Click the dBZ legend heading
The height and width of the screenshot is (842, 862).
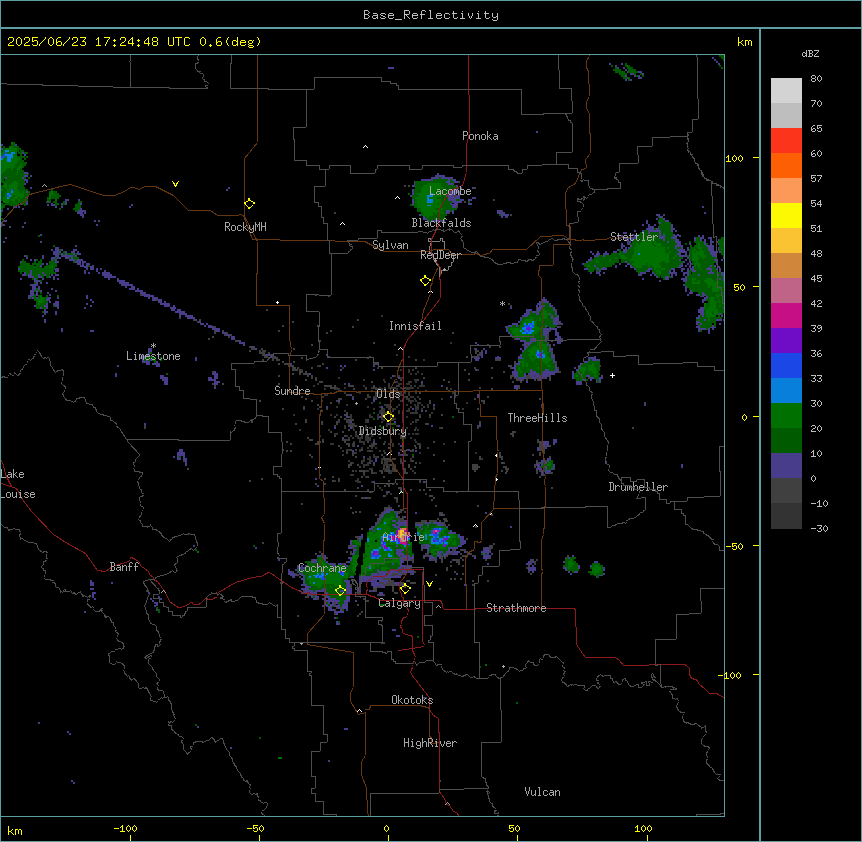(810, 53)
